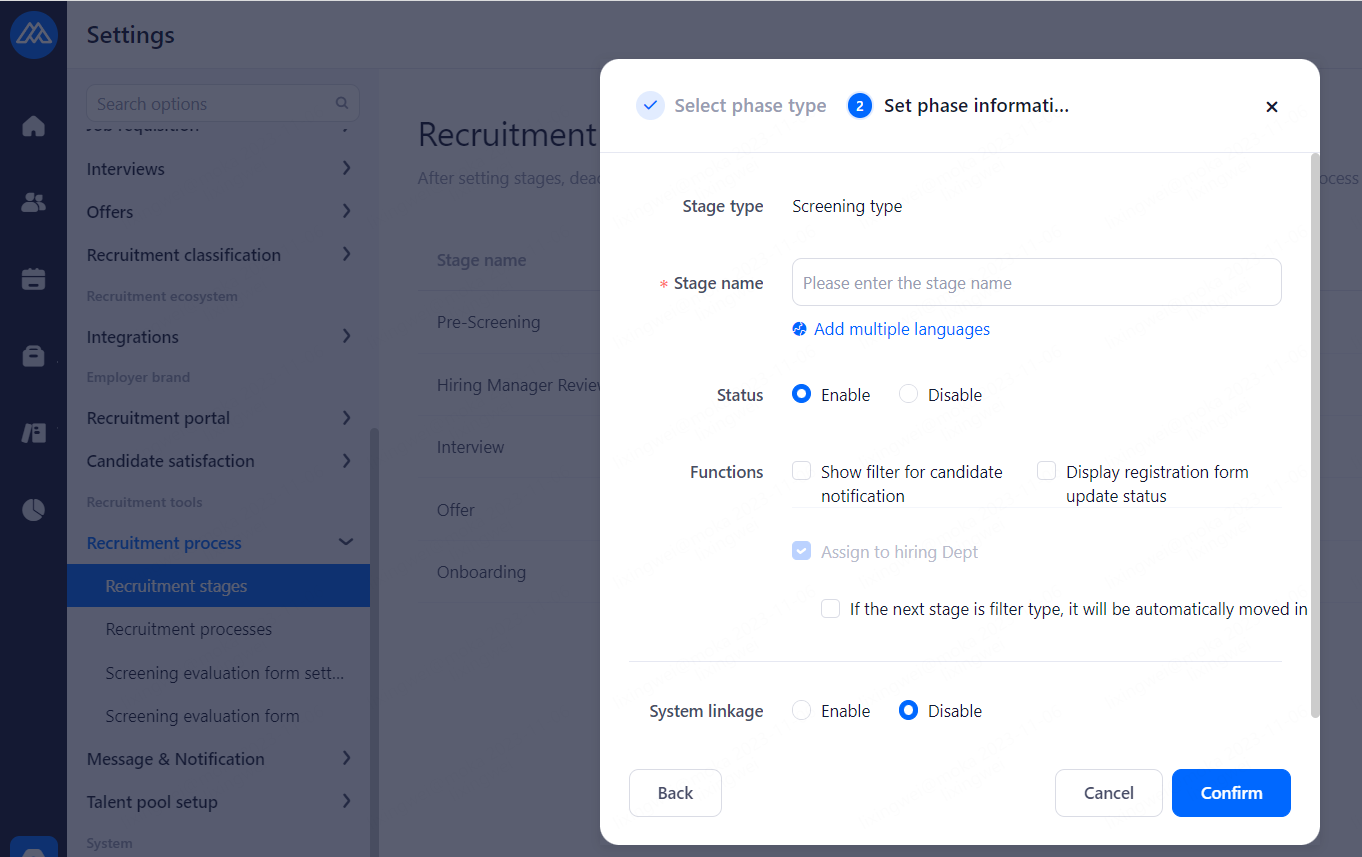Viewport: 1362px width, 857px height.
Task: Click the search magnifier icon in options box
Action: click(x=342, y=103)
